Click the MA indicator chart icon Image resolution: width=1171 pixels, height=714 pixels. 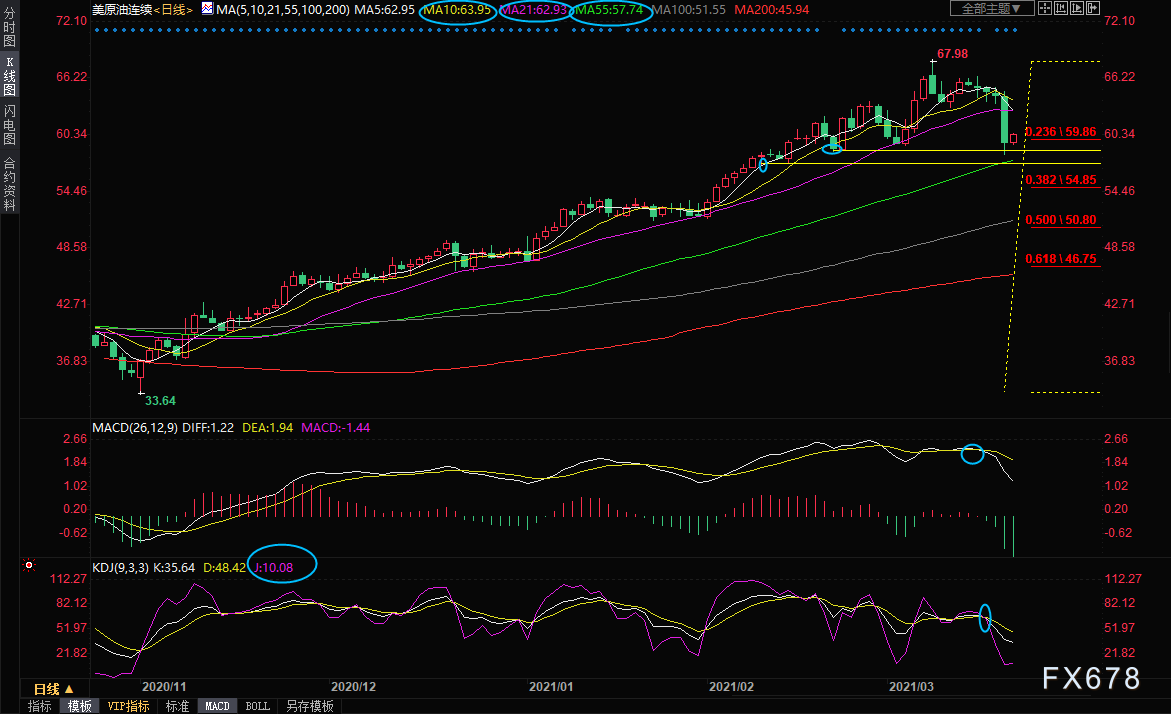click(207, 9)
